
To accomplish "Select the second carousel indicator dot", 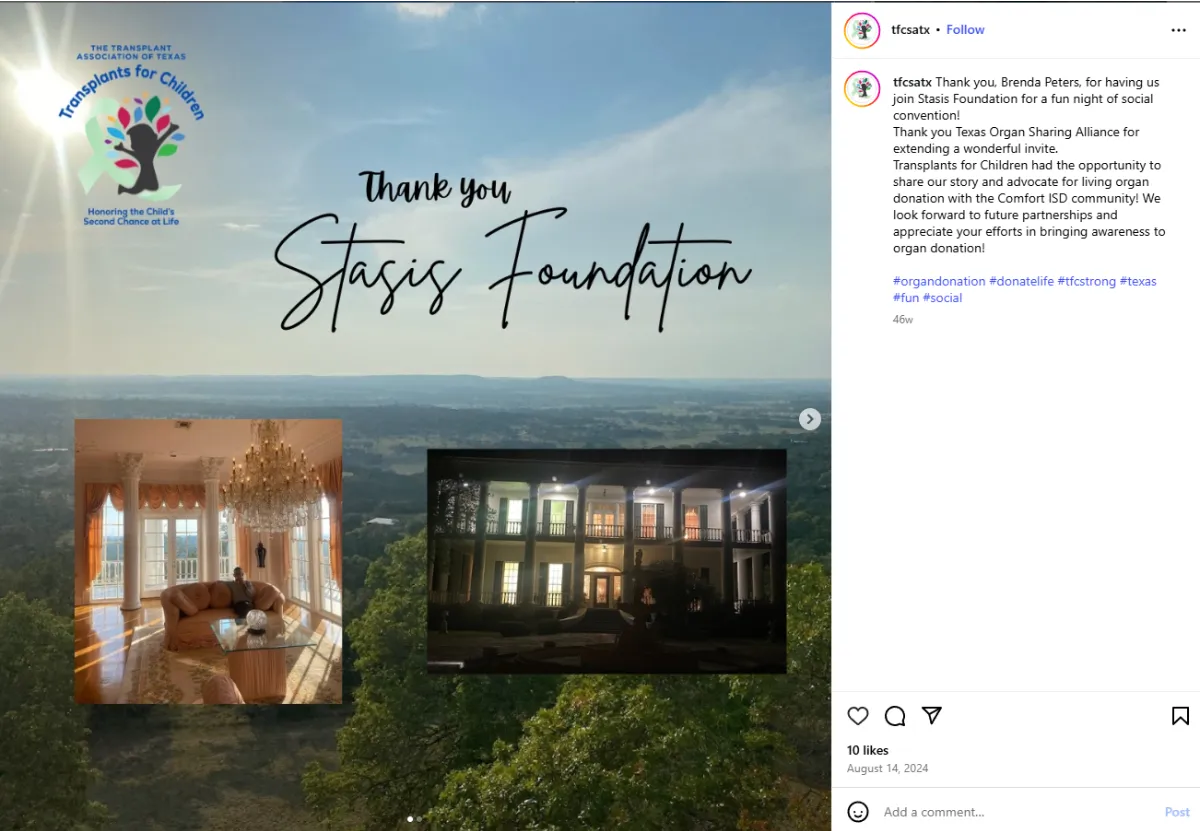I will [419, 819].
